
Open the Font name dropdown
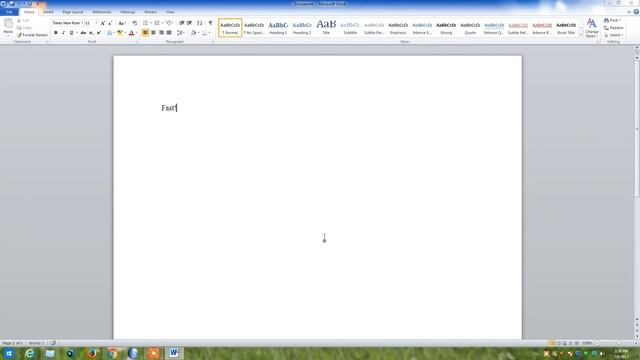(x=82, y=23)
